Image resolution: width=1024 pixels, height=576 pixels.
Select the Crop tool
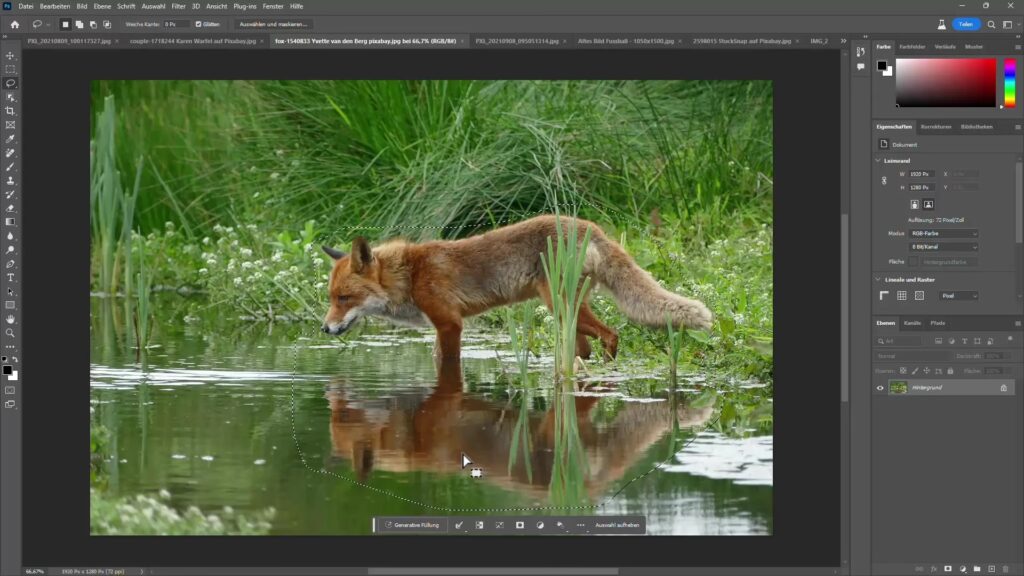pos(10,111)
